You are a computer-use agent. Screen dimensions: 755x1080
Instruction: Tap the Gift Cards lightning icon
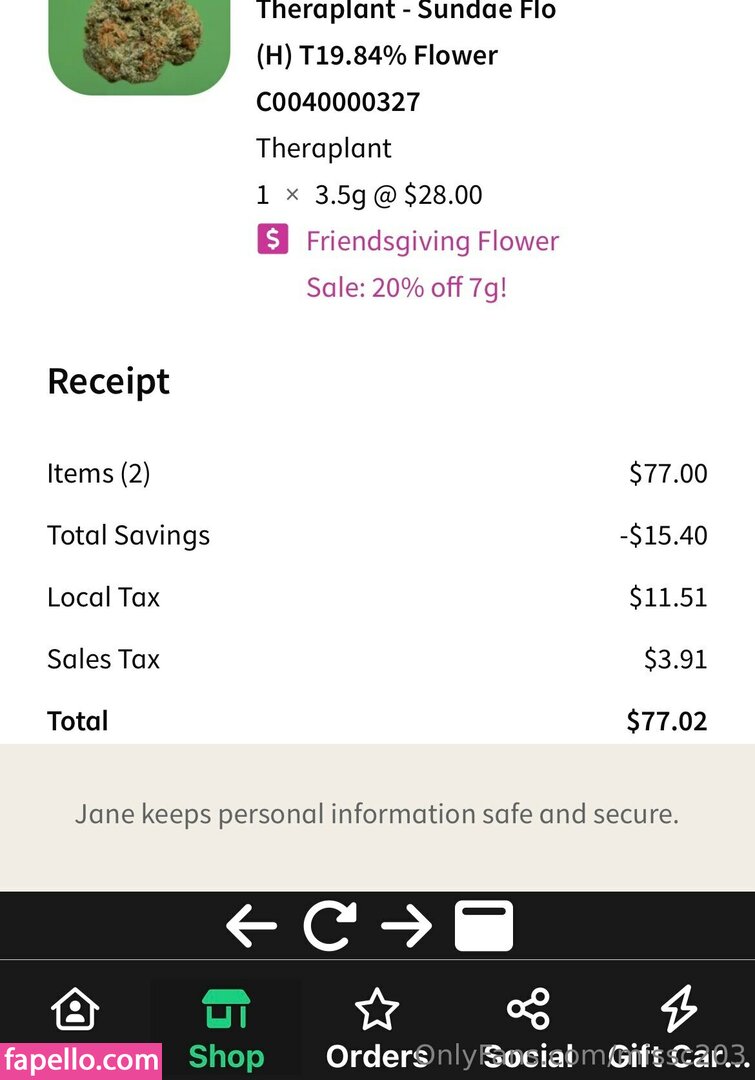[x=679, y=1010]
